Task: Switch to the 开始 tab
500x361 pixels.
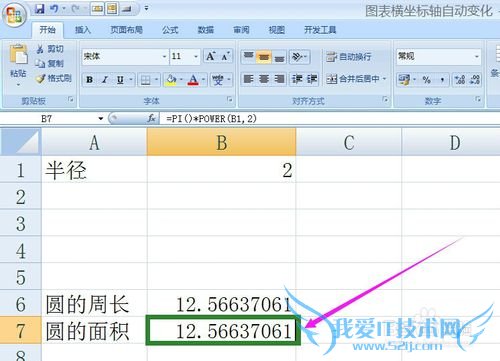Action: point(47,30)
